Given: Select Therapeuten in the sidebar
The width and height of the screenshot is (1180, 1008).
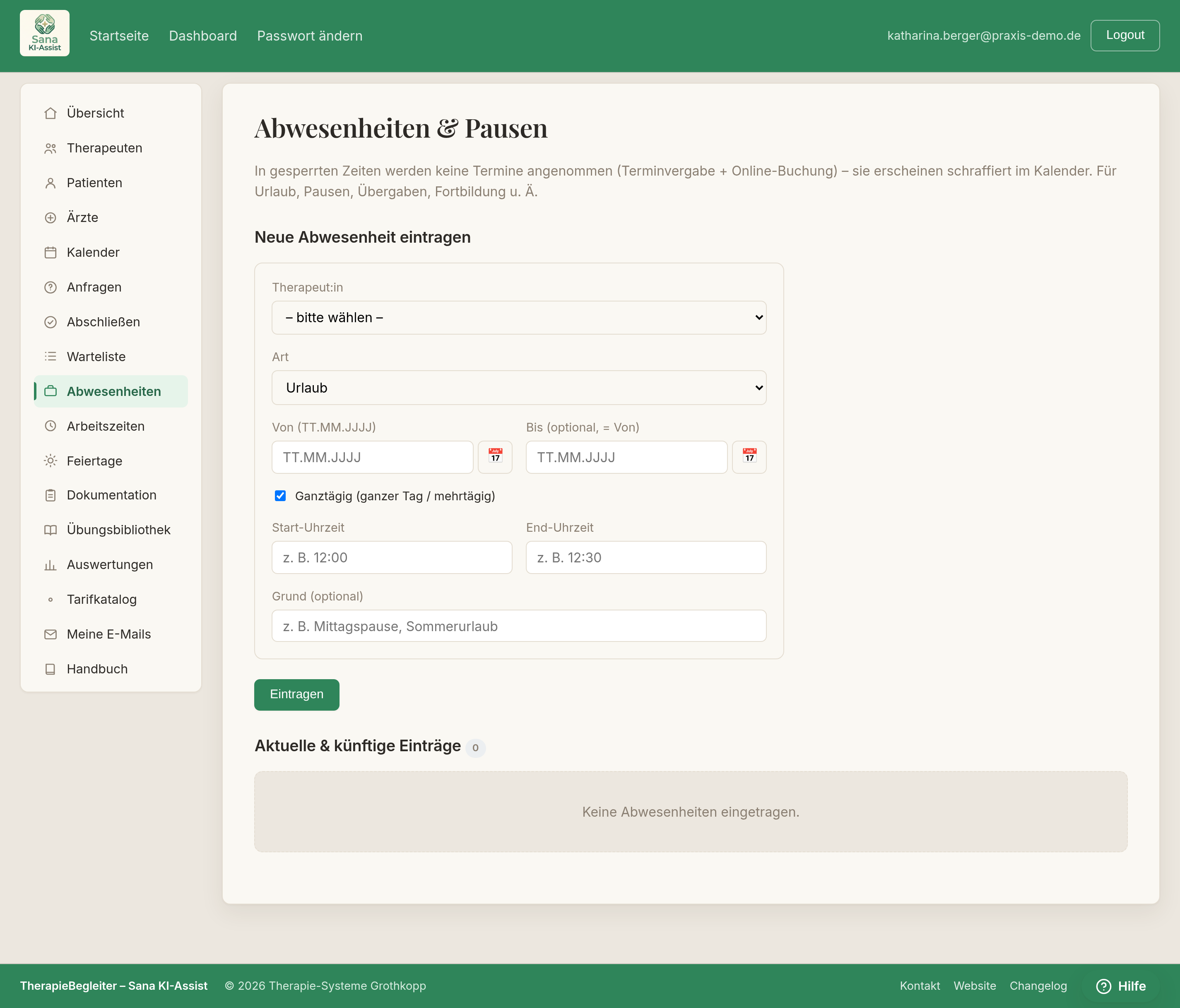Looking at the screenshot, I should pos(111,148).
